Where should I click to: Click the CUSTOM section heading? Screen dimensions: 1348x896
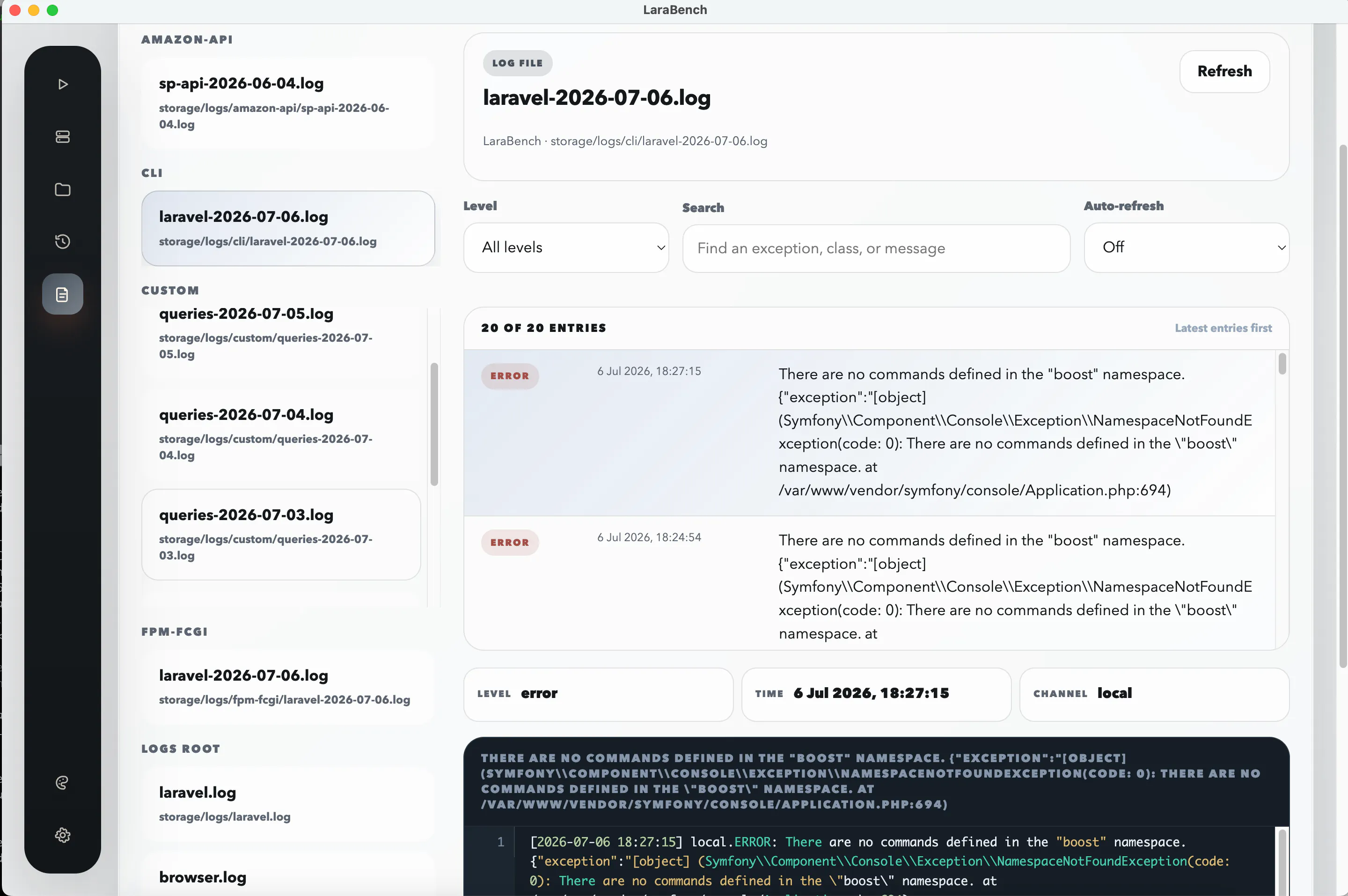pyautogui.click(x=170, y=290)
